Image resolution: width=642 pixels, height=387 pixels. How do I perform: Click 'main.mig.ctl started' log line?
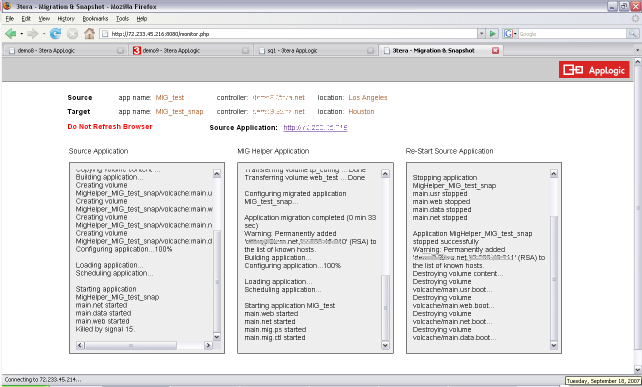pos(275,337)
